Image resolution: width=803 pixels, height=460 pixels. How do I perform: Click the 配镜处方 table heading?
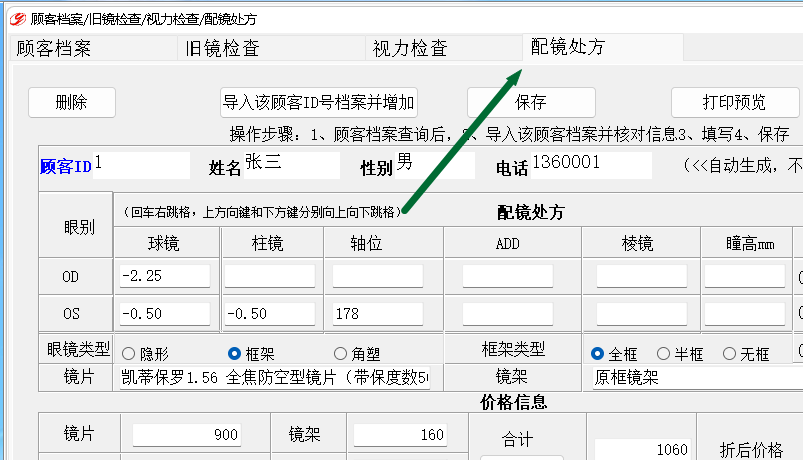pyautogui.click(x=530, y=212)
